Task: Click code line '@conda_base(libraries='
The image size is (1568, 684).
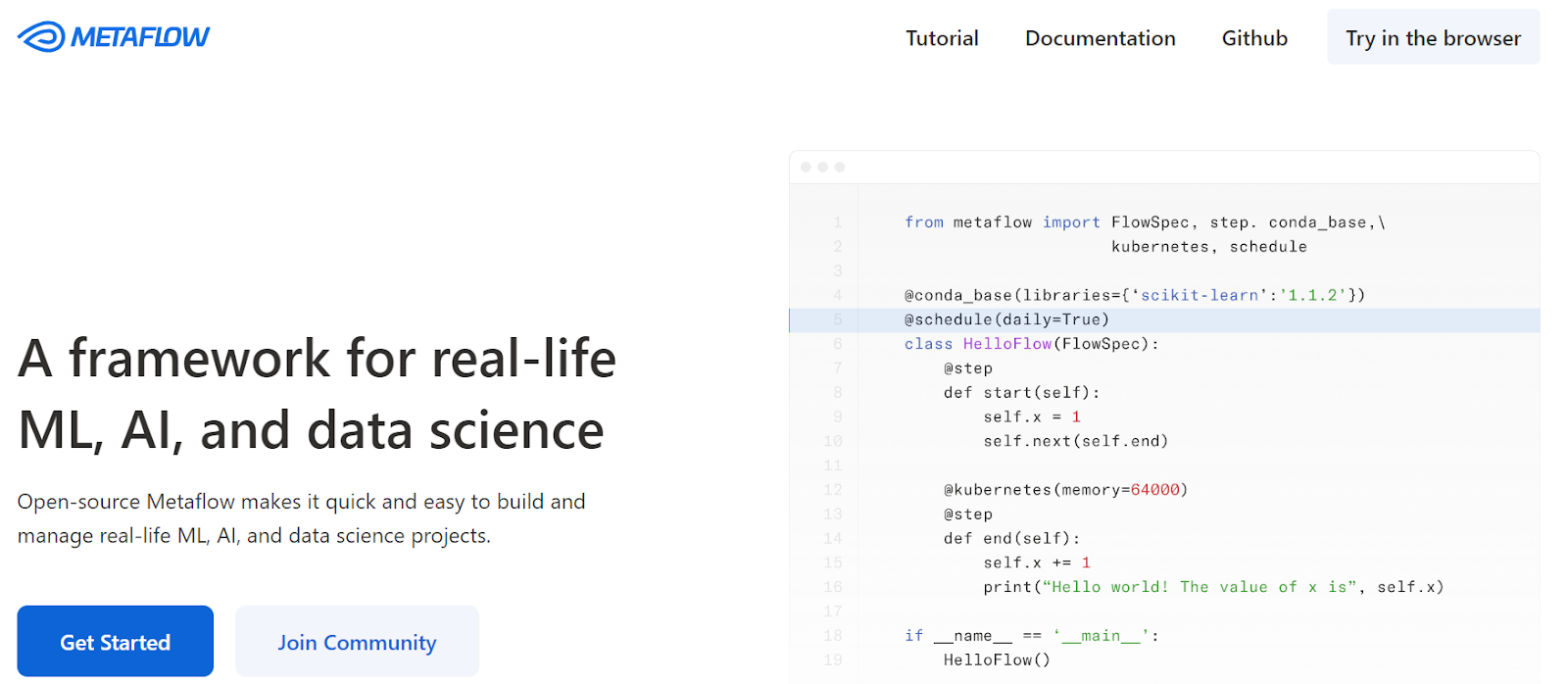Action: point(1135,295)
